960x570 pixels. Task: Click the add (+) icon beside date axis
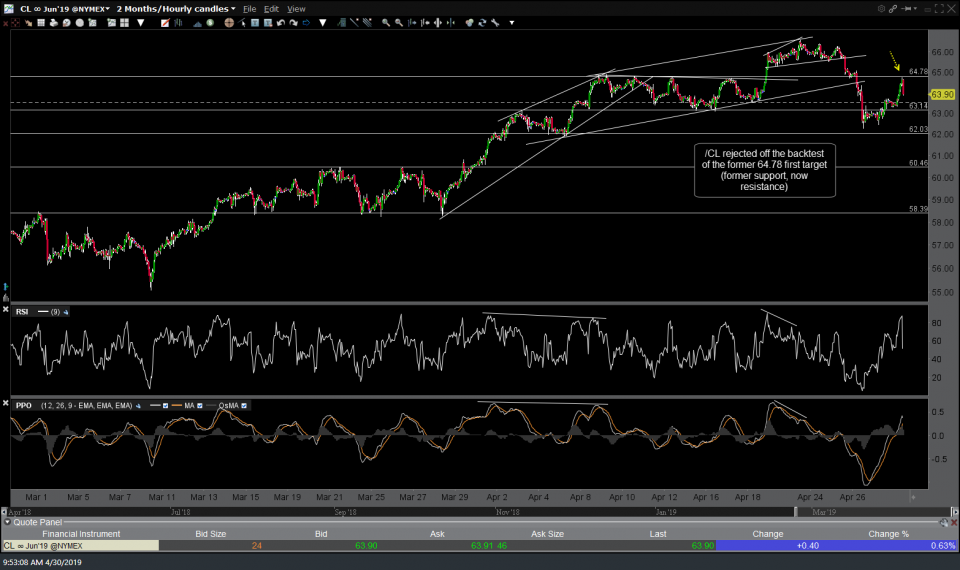click(913, 497)
